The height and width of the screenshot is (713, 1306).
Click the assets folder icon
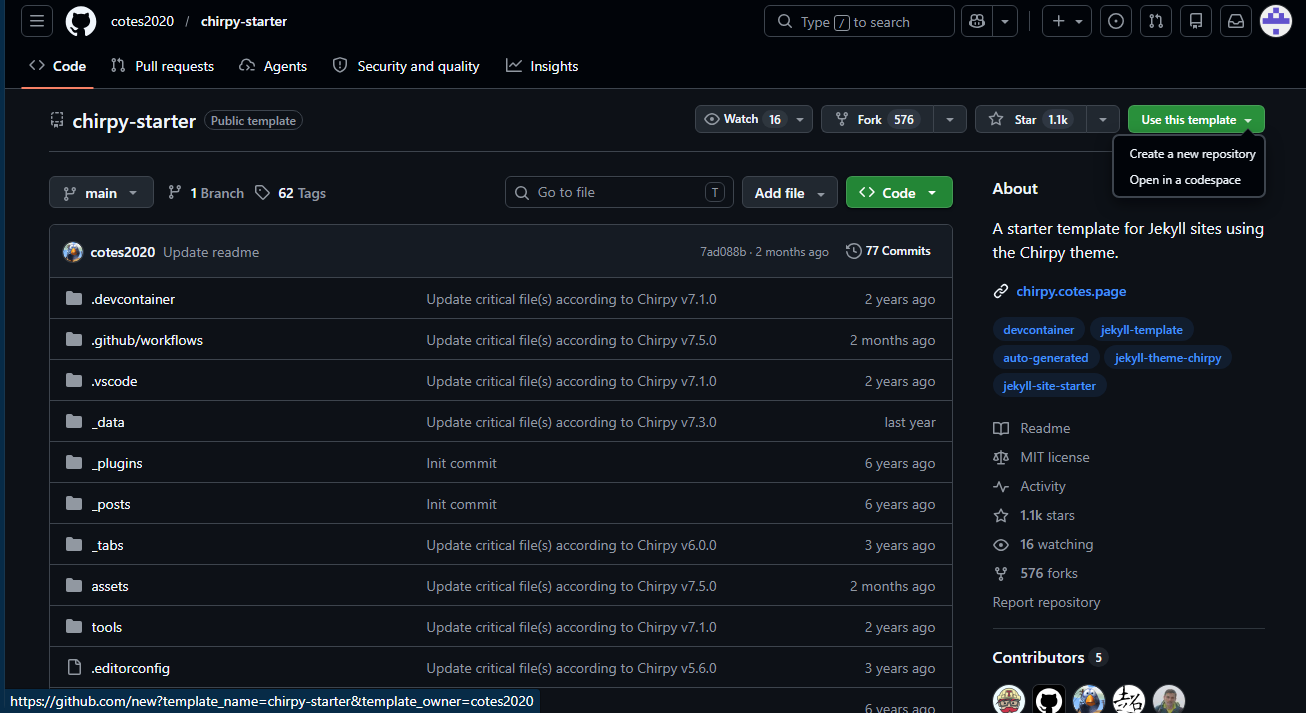[74, 586]
